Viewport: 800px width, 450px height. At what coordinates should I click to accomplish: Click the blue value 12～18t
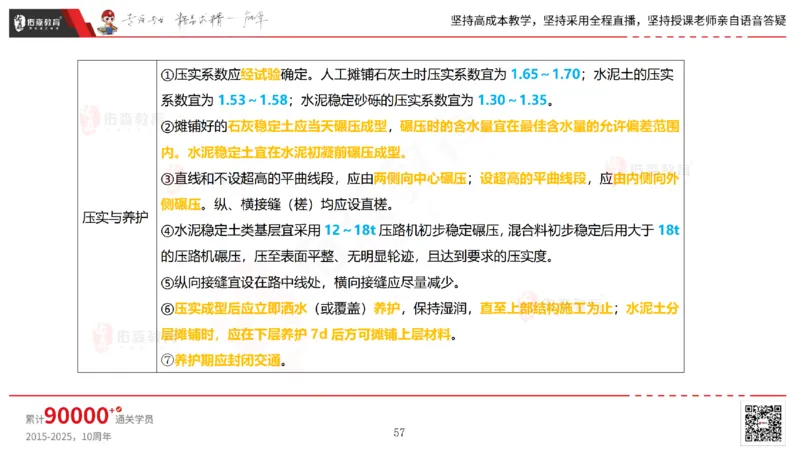pyautogui.click(x=350, y=230)
